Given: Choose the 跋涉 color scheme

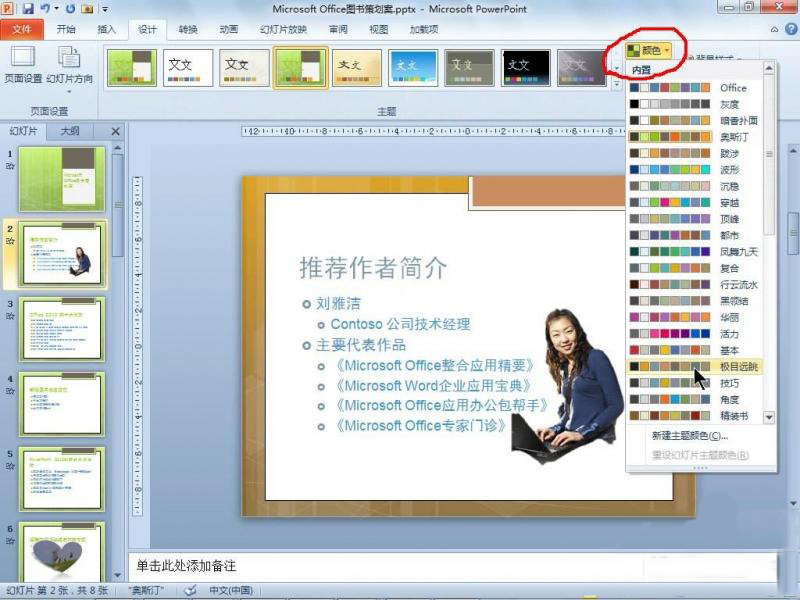Looking at the screenshot, I should (694, 153).
